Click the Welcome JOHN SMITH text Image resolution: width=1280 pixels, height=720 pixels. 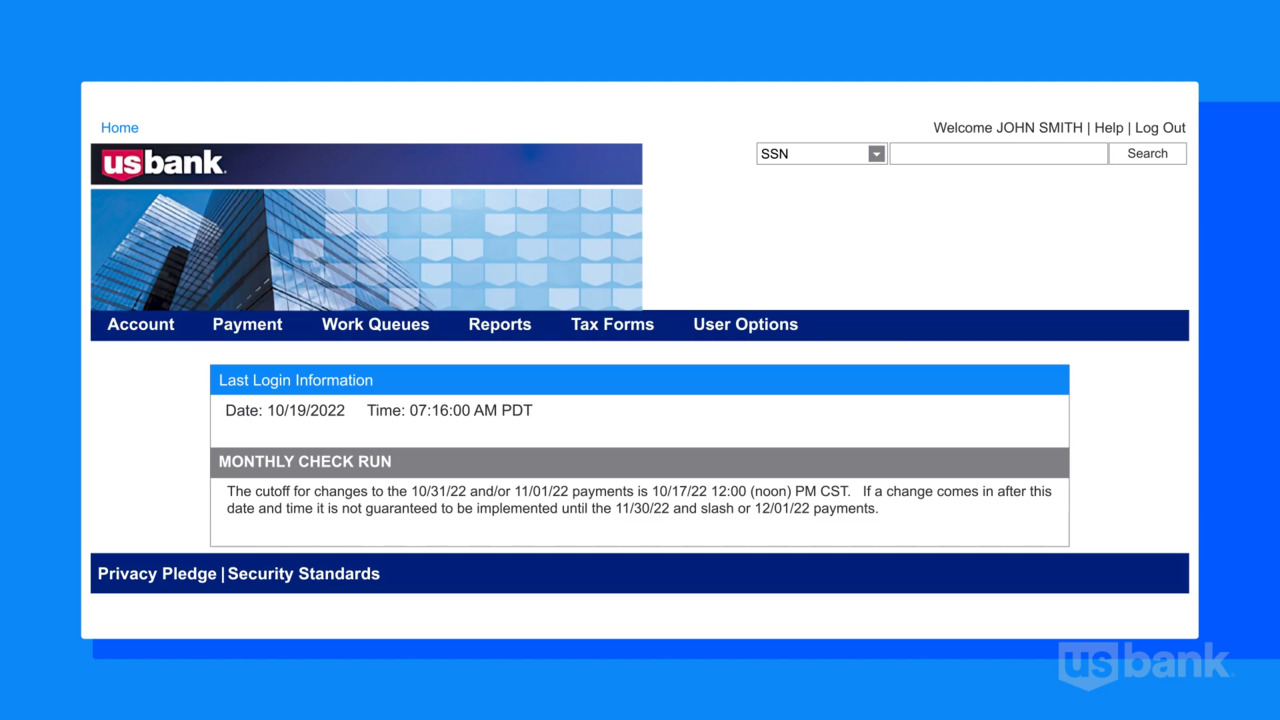[1007, 128]
